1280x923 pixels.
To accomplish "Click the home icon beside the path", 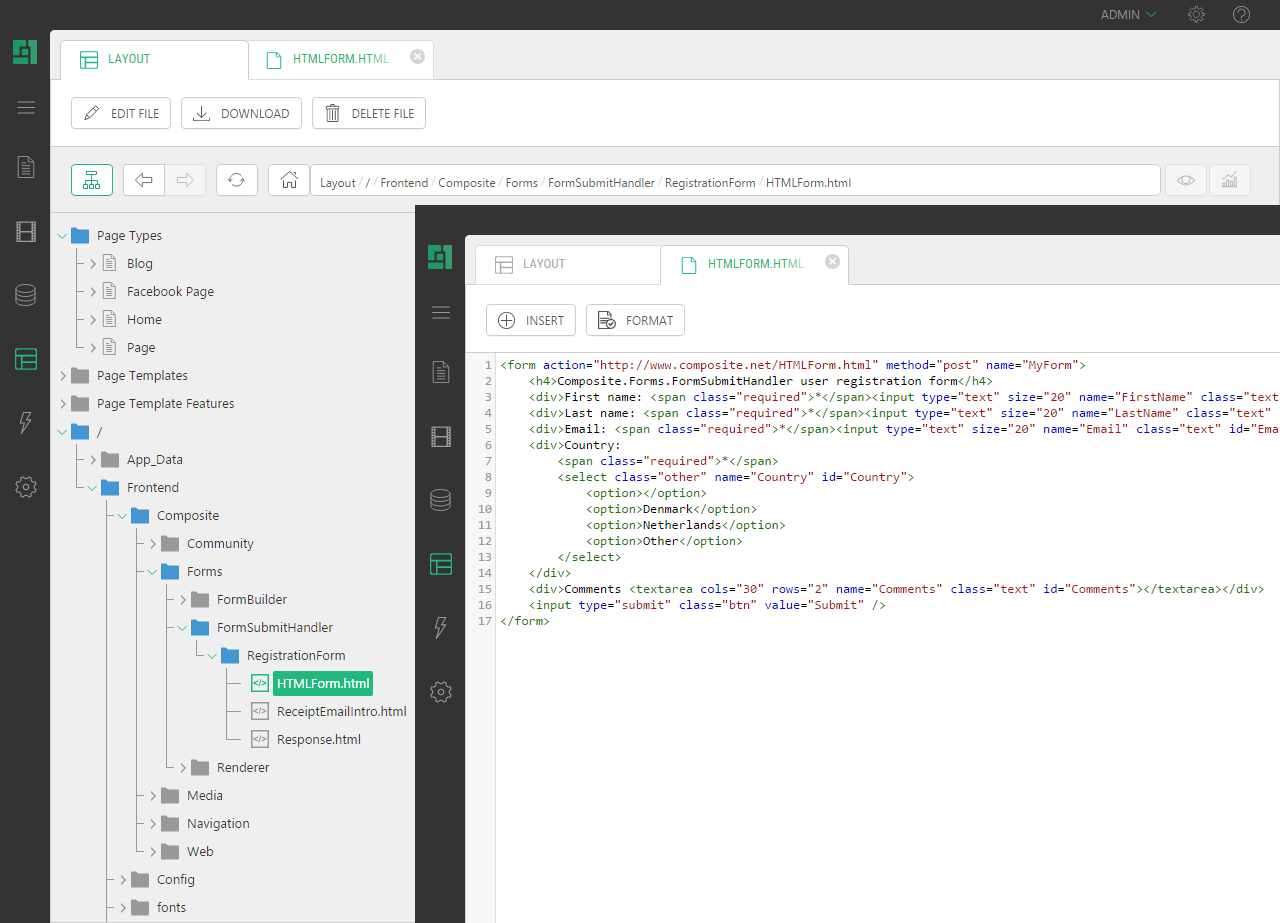I will point(289,180).
